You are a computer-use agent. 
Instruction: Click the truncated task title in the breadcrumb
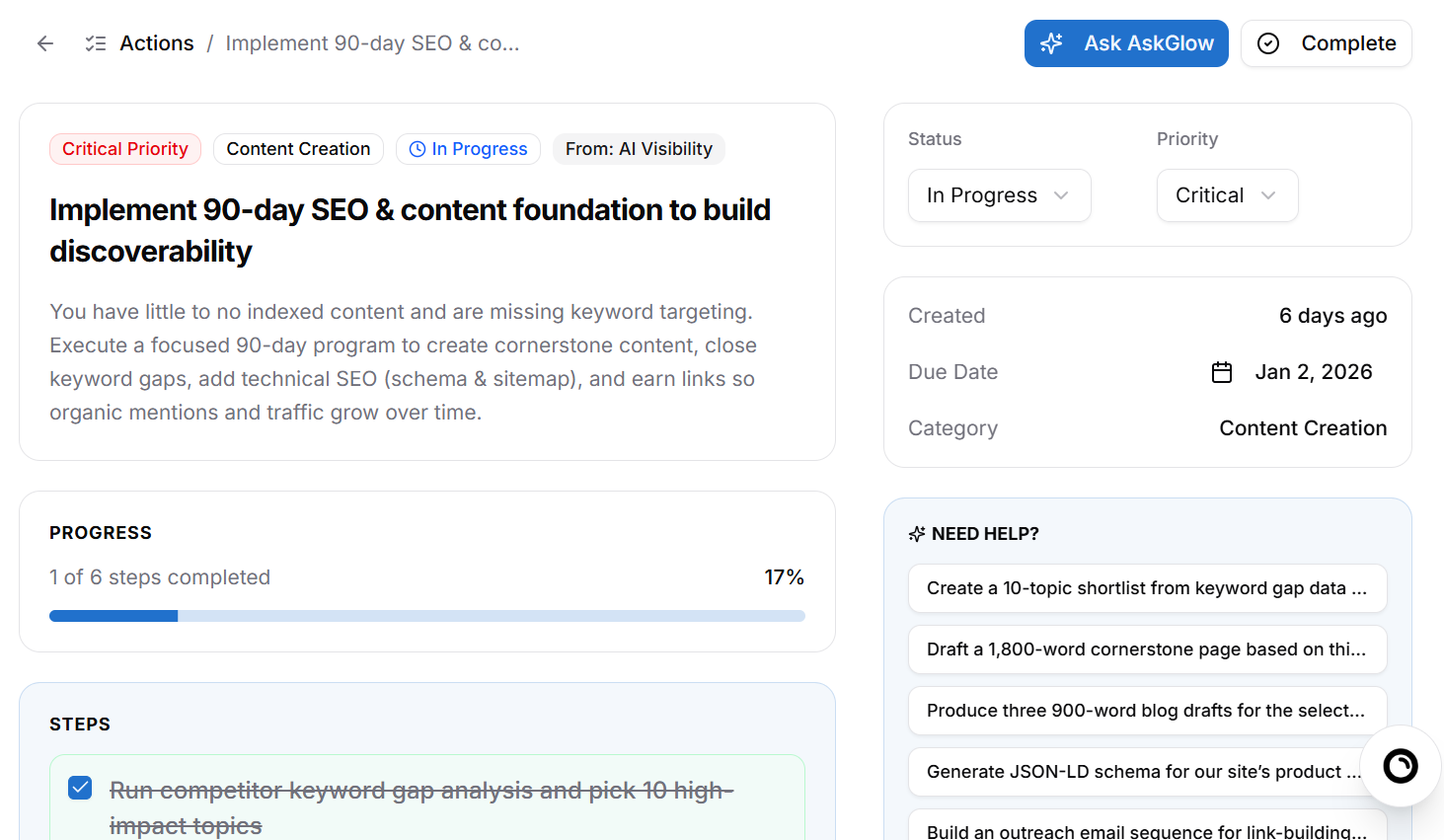pyautogui.click(x=373, y=42)
